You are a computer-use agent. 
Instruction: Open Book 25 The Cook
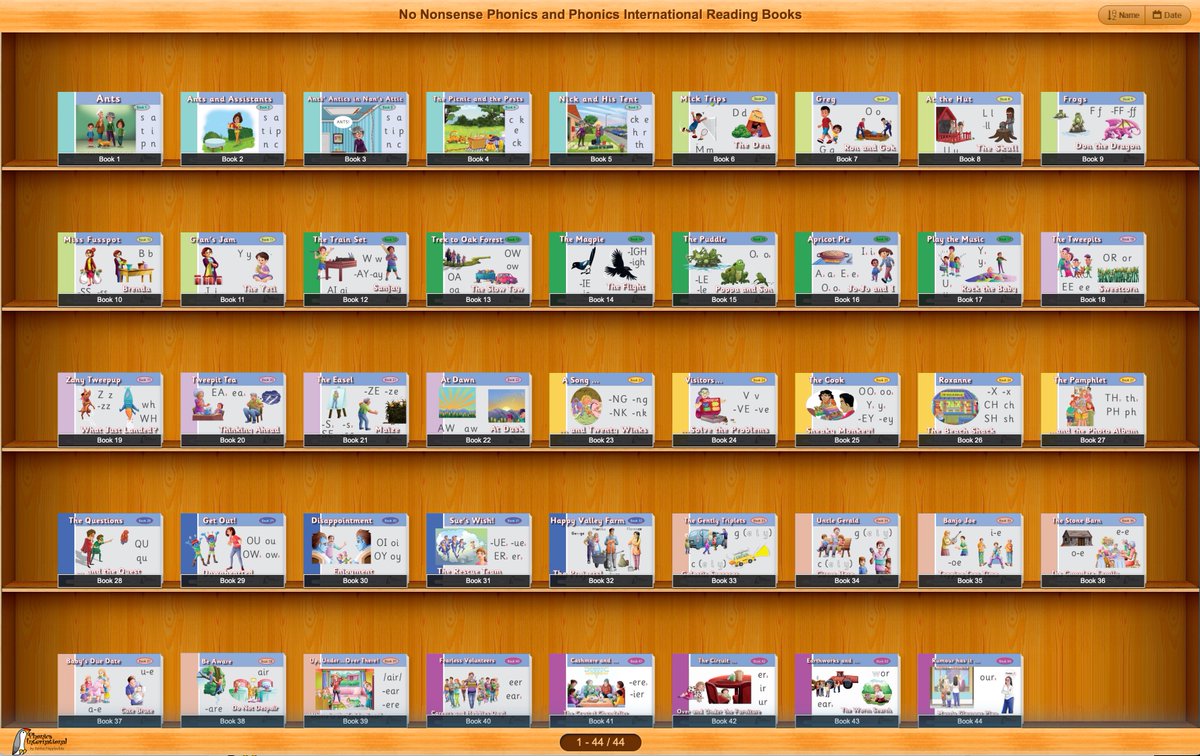point(848,410)
